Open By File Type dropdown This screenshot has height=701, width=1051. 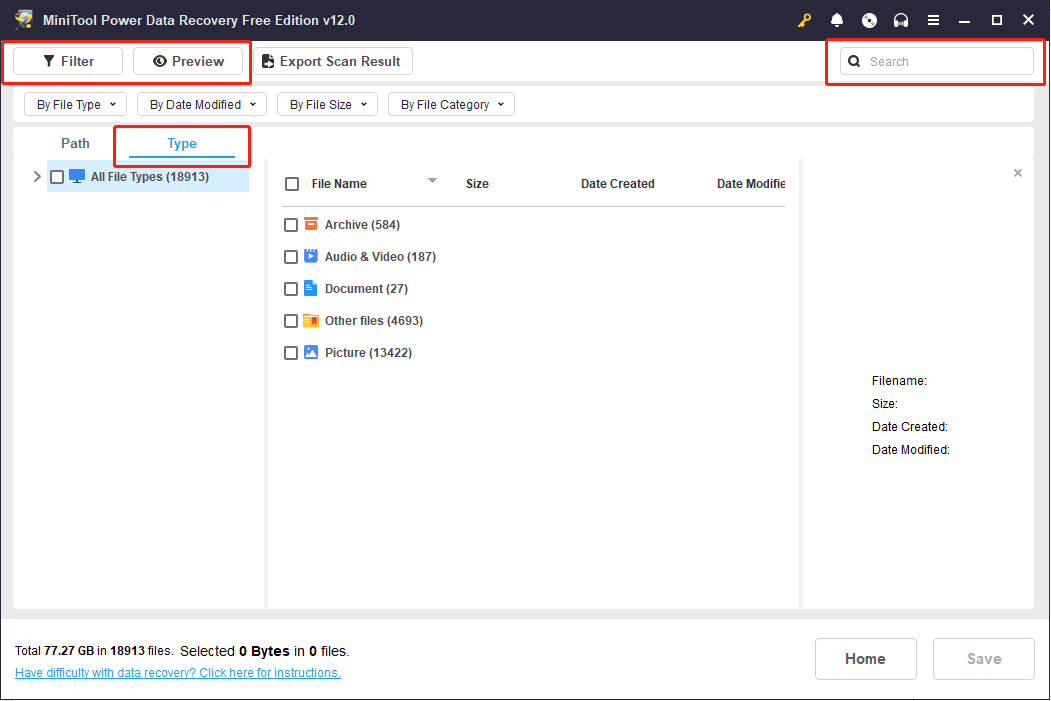[x=75, y=105]
